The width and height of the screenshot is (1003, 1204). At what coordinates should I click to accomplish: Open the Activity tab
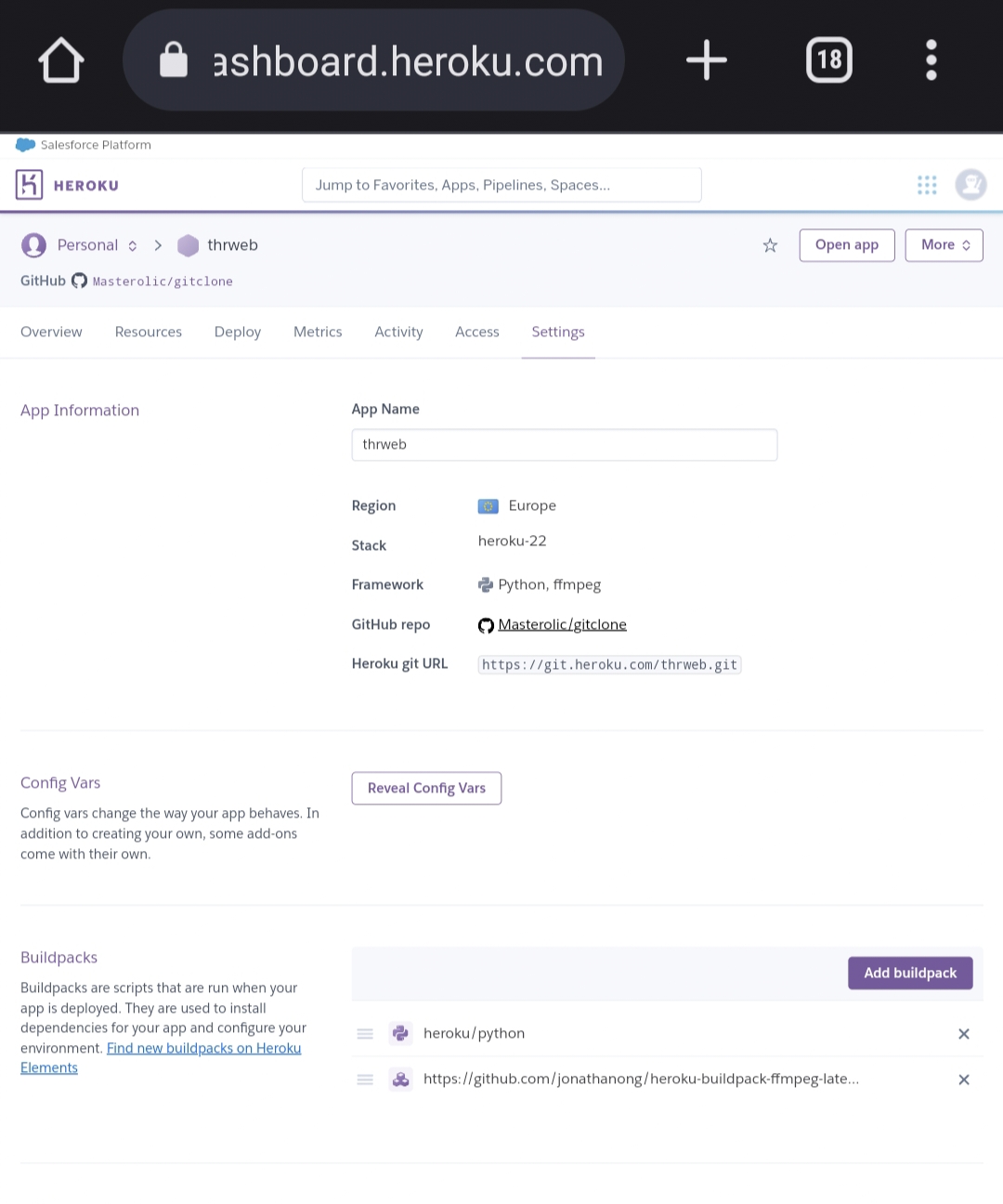(398, 332)
